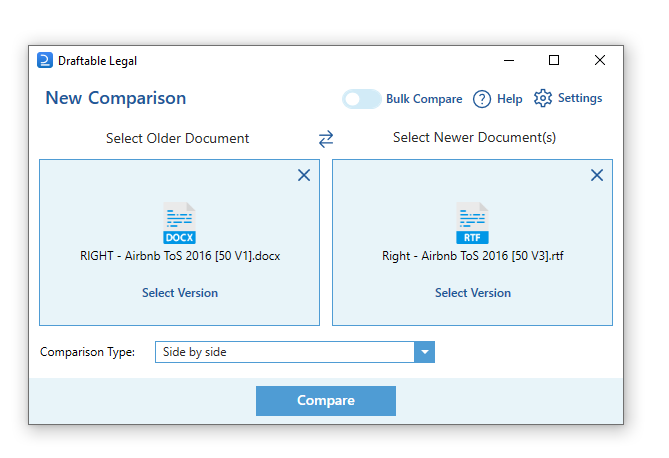
Task: Click the Comparison Type label
Action: 87,352
